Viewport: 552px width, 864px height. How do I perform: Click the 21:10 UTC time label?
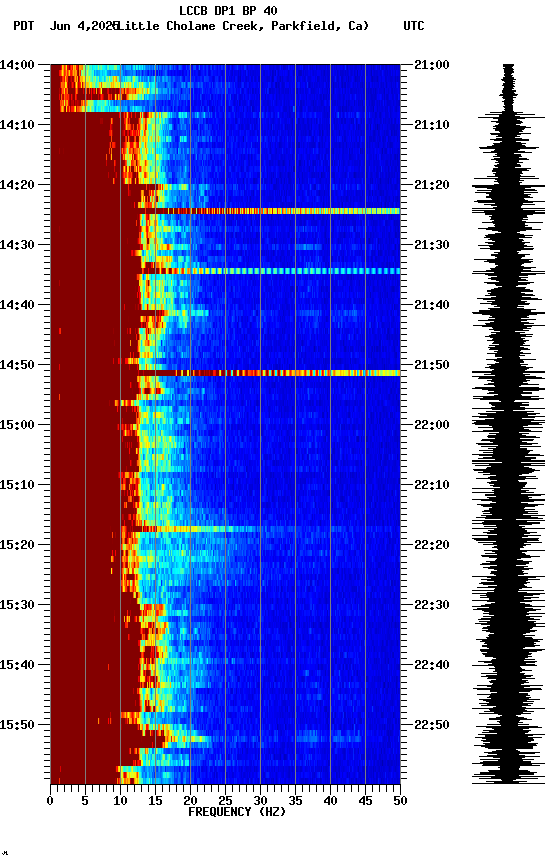(432, 125)
